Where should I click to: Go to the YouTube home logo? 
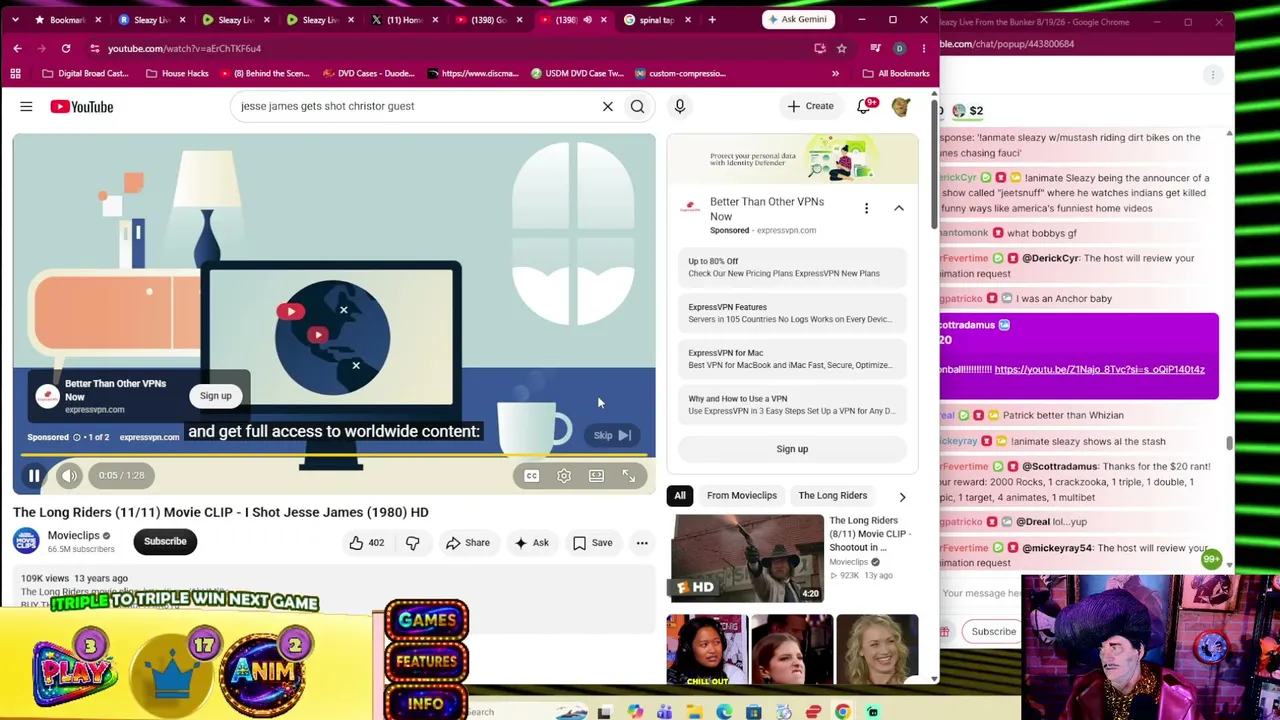click(82, 106)
